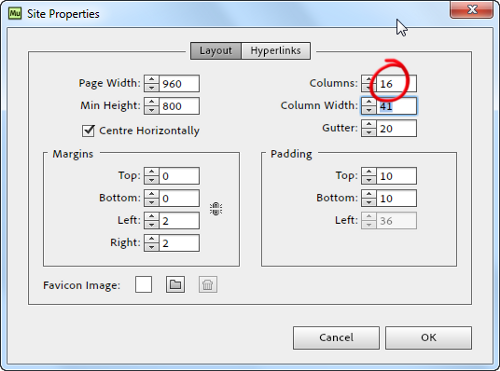The height and width of the screenshot is (371, 500).
Task: Close the Site Properties dialog
Action: (x=472, y=9)
